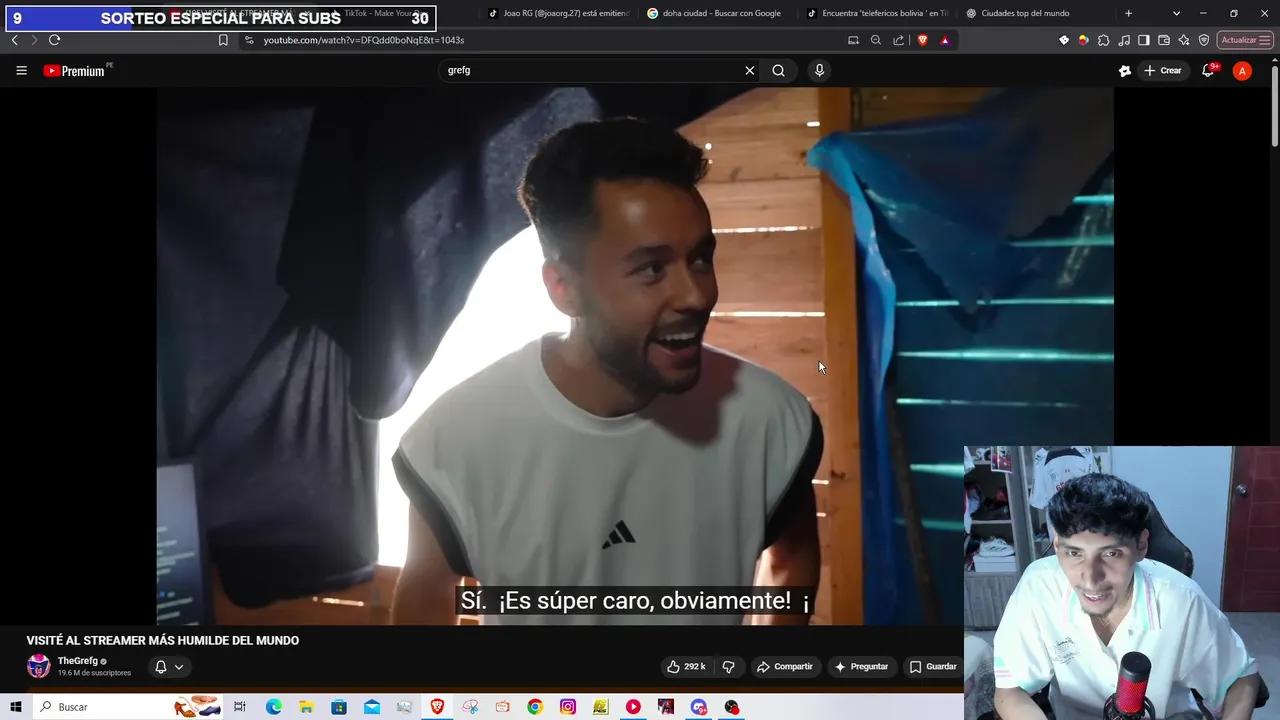Start voice search with the microphone
The height and width of the screenshot is (720, 1280).
coord(819,71)
